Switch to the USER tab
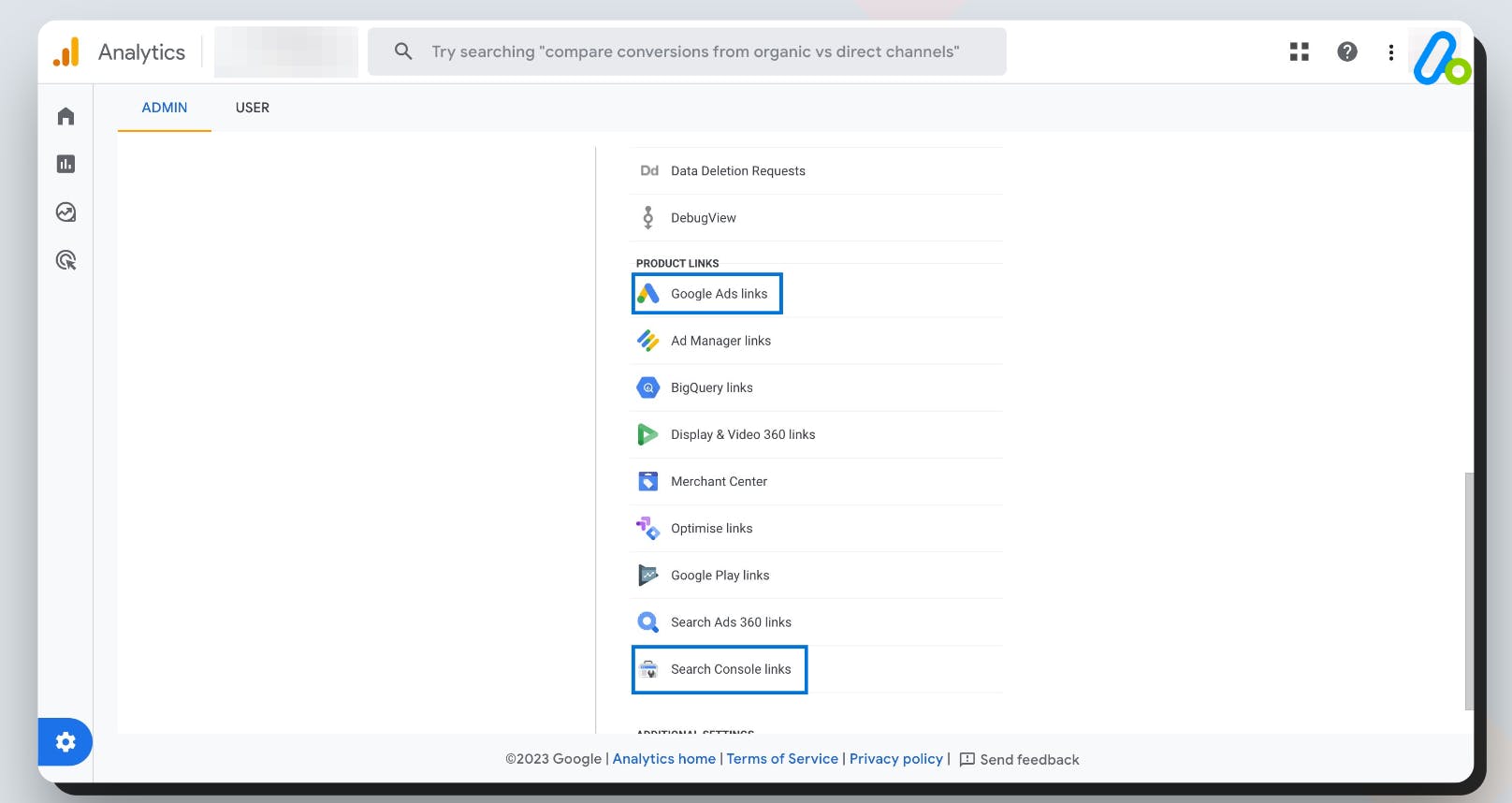This screenshot has width=1512, height=803. click(x=253, y=108)
